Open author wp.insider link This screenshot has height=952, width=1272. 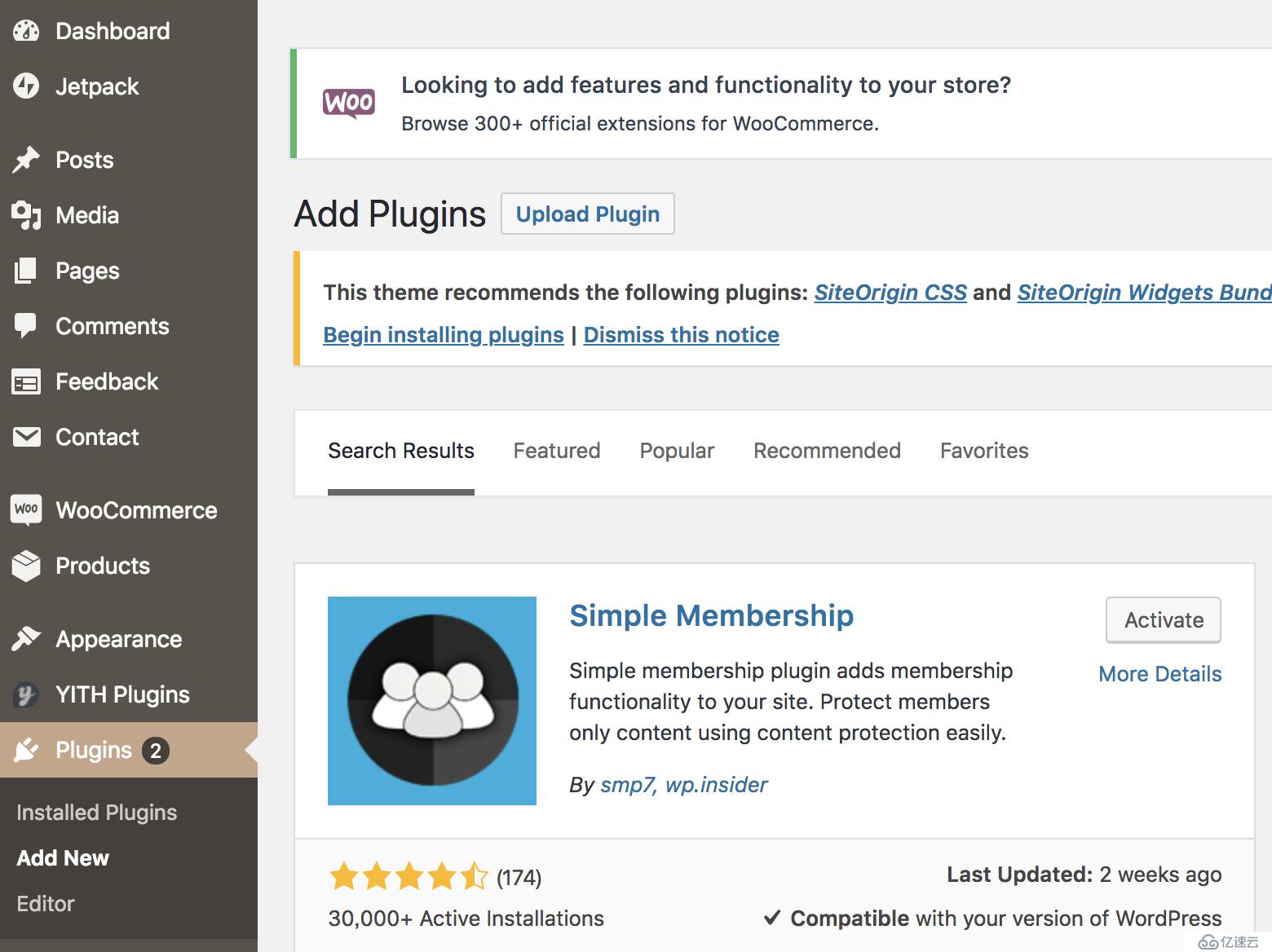717,785
